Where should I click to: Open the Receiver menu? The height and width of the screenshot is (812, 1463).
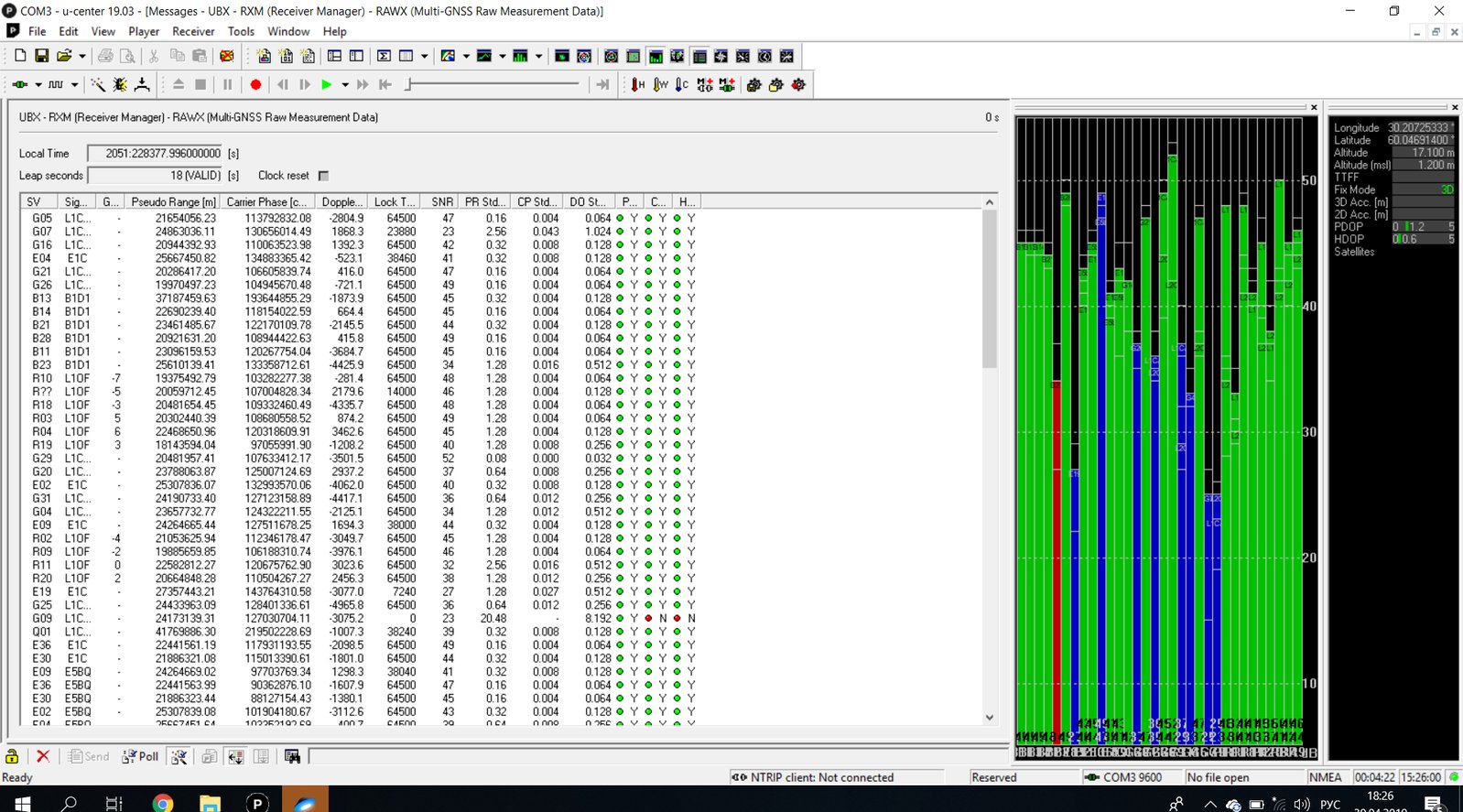193,31
